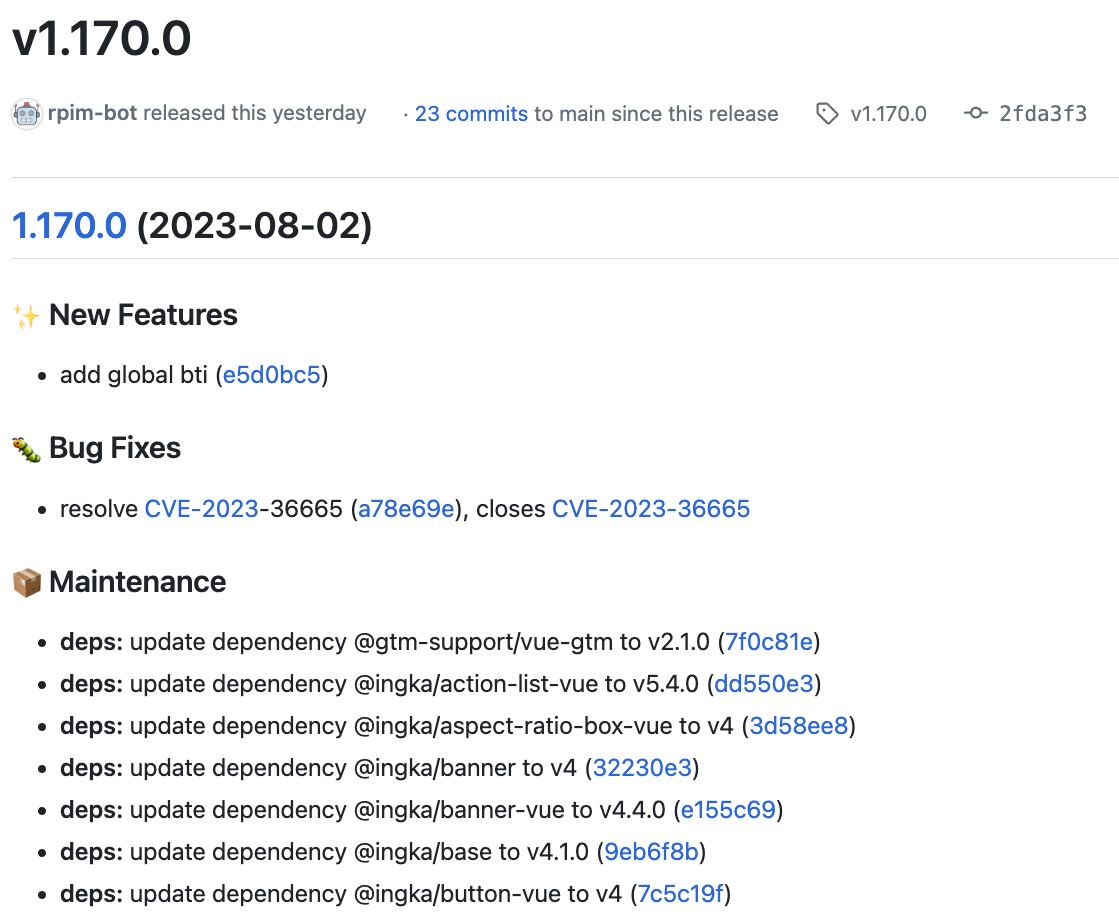The height and width of the screenshot is (921, 1119).
Task: Click the rpim-bot robot avatar
Action: [x=27, y=114]
